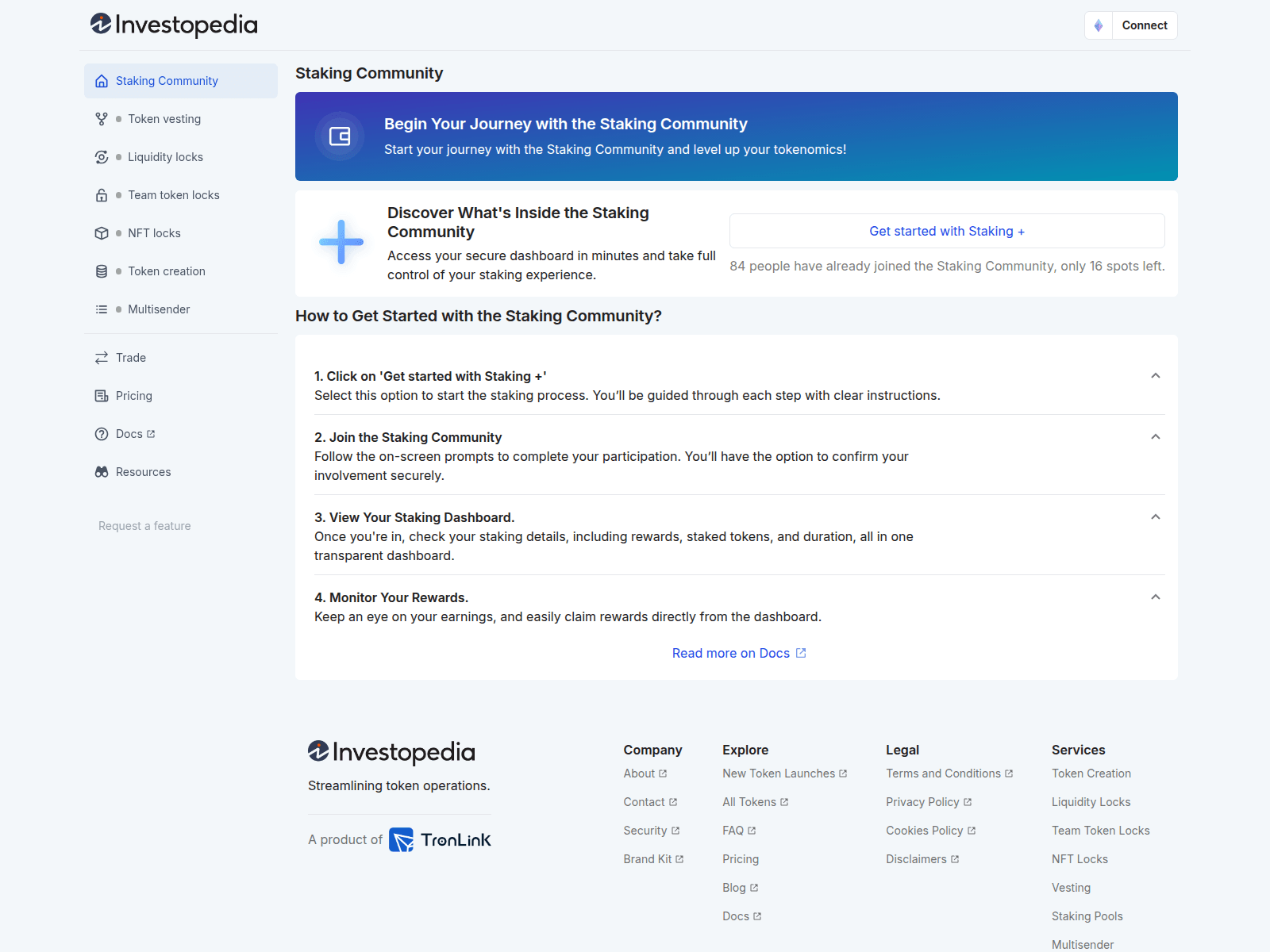Click the external-link icon beside FAQ
The width and height of the screenshot is (1270, 952).
click(752, 831)
